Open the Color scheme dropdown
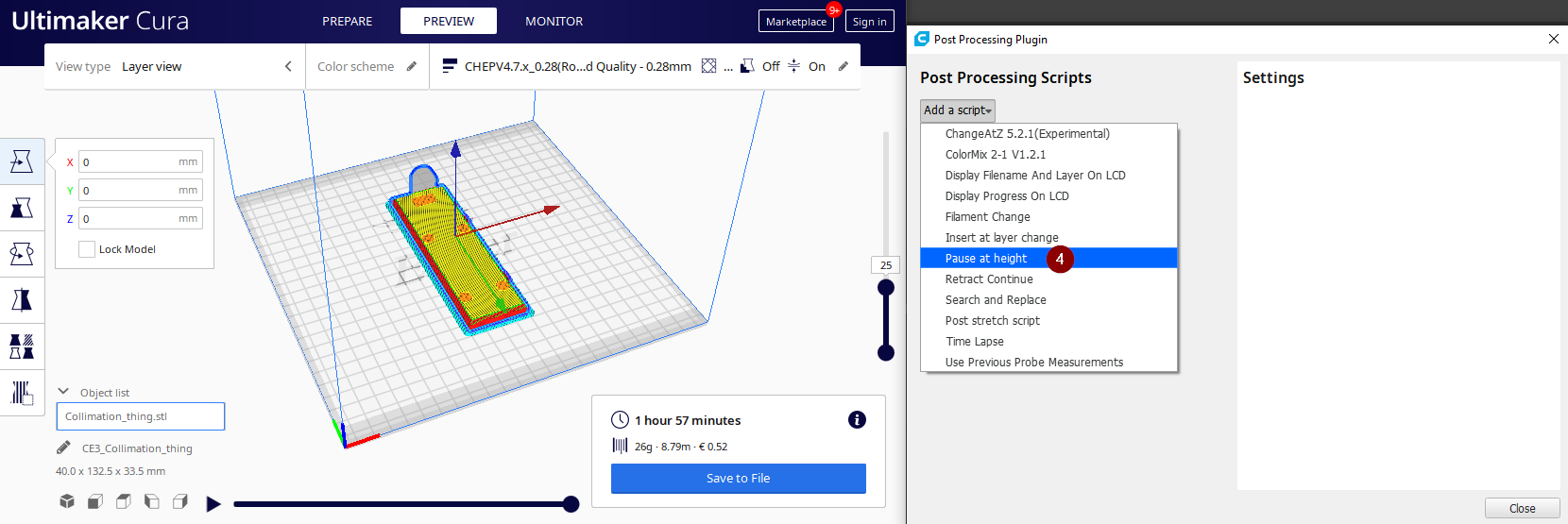The height and width of the screenshot is (524, 1568). tap(367, 66)
